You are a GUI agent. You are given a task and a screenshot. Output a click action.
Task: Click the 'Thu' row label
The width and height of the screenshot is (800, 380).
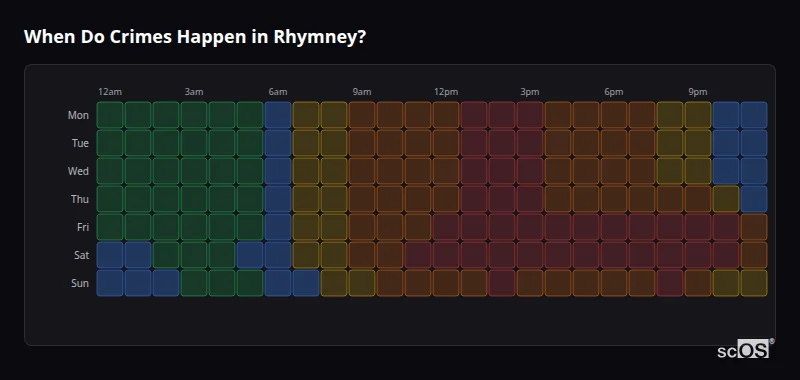click(80, 199)
